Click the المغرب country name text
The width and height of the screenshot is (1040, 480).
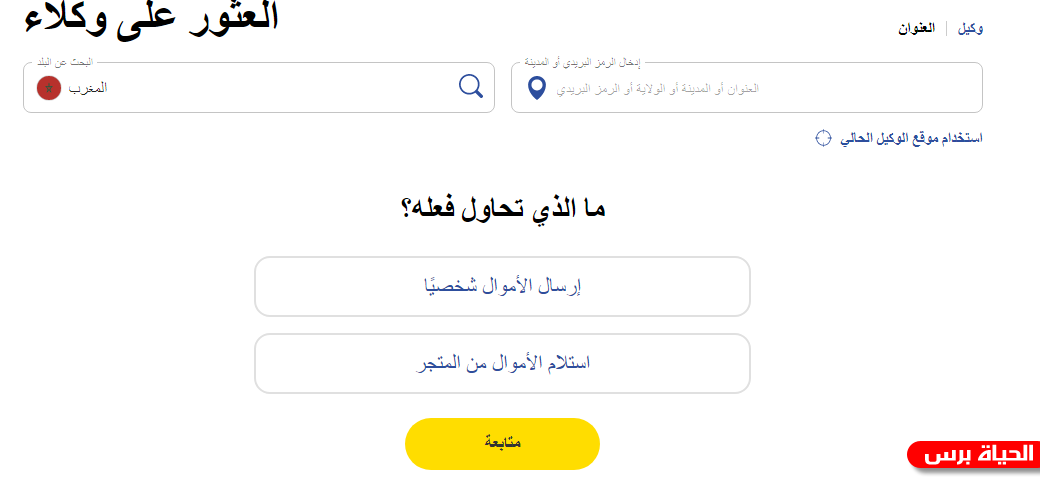point(88,88)
